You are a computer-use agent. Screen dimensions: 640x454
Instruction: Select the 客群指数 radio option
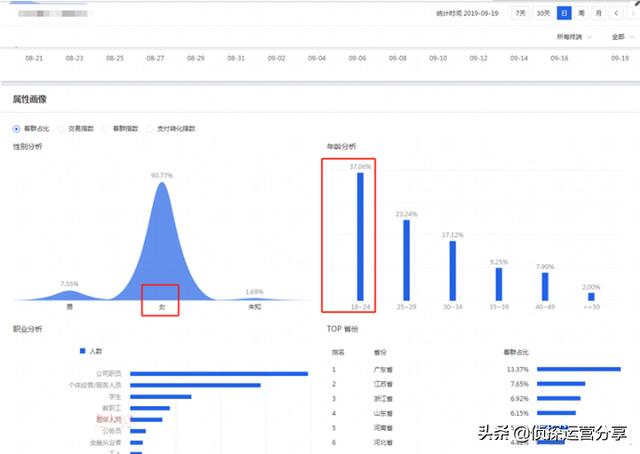click(x=106, y=129)
